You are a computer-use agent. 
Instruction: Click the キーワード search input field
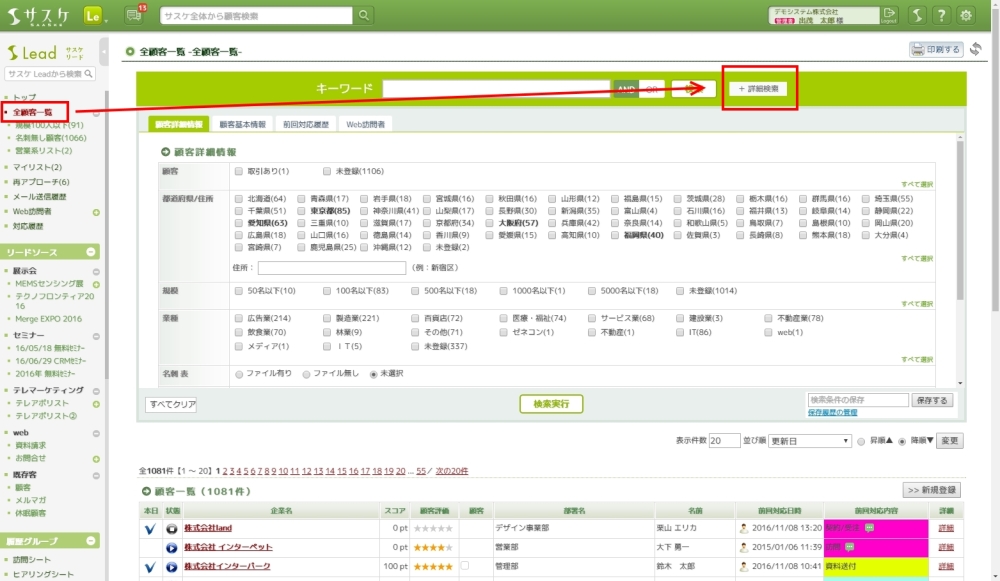tap(495, 89)
